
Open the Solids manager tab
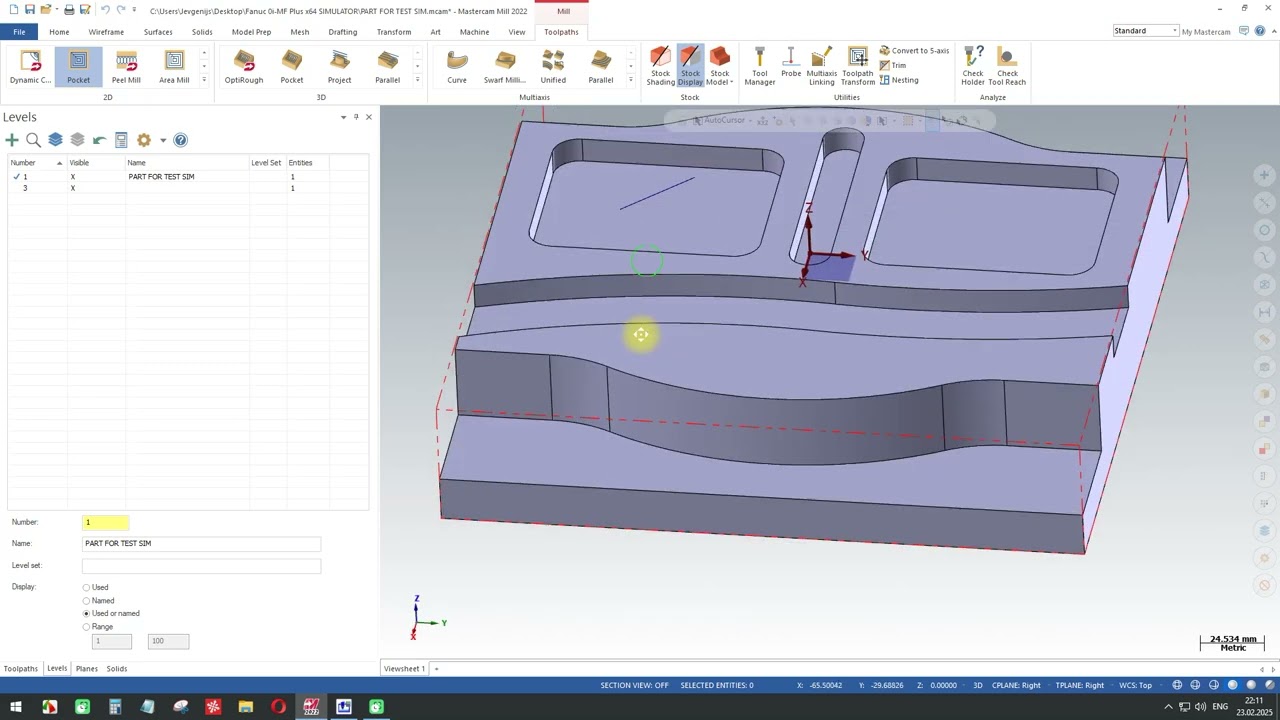click(x=117, y=668)
